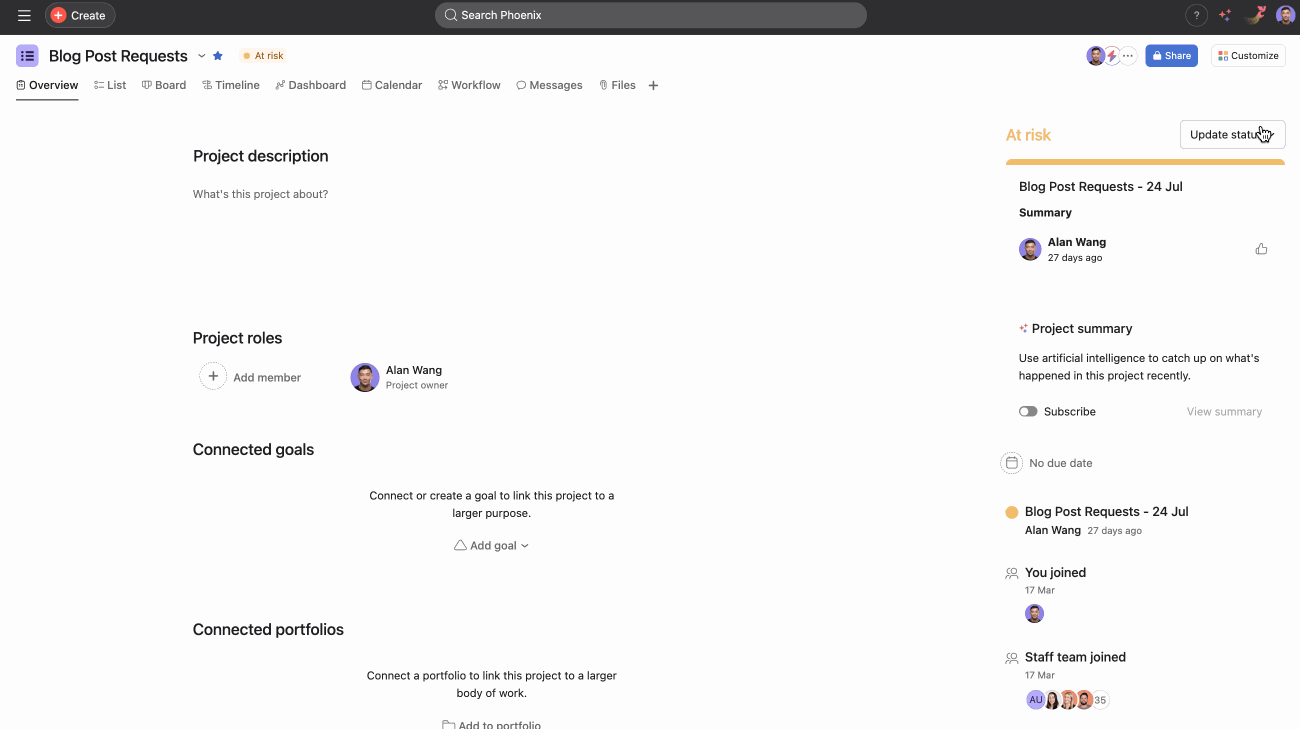Screen dimensions: 1300x729
Task: Click the orange status dot in activity feed
Action: tap(1011, 512)
